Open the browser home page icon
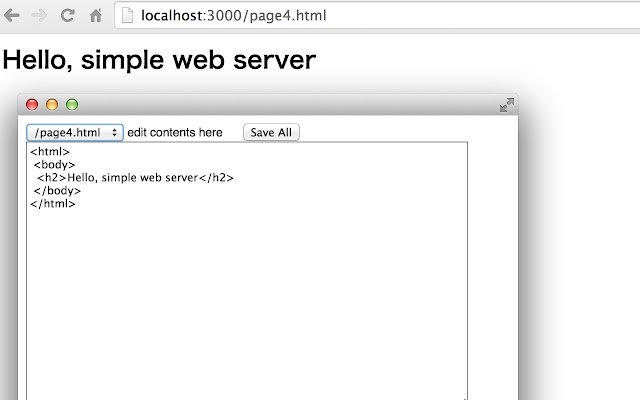 pyautogui.click(x=96, y=16)
